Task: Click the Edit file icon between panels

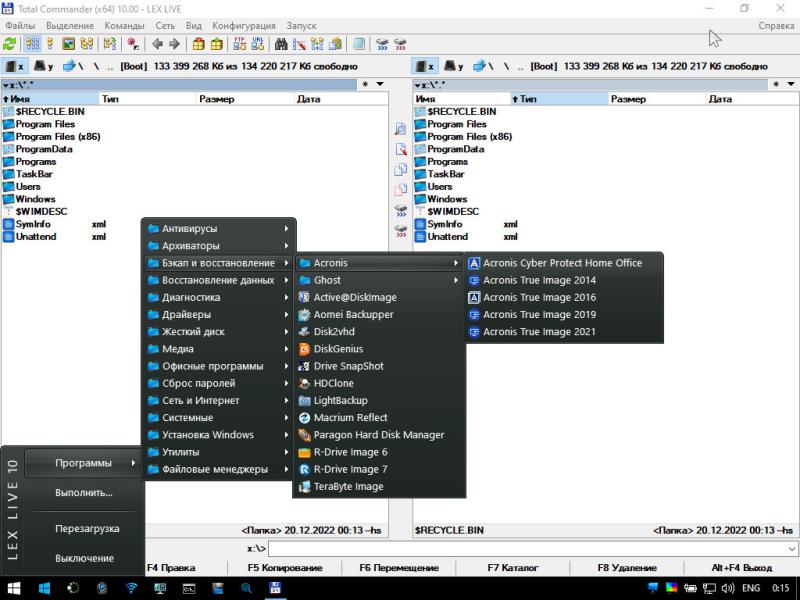Action: tap(401, 149)
